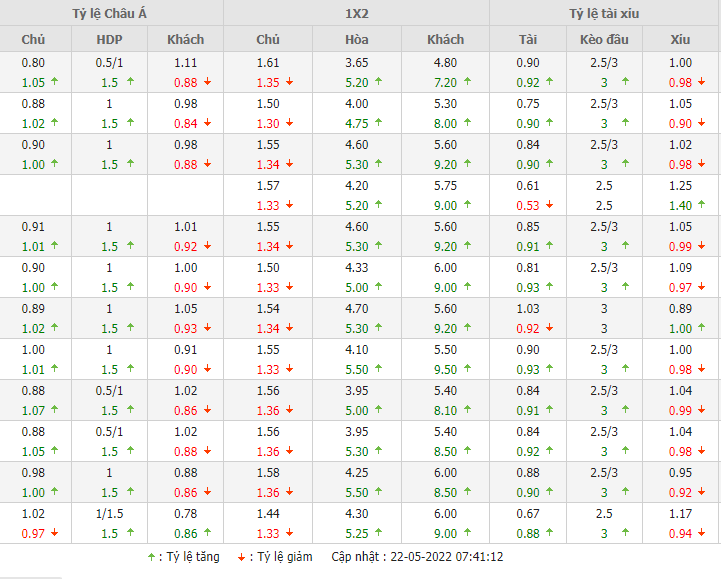The height and width of the screenshot is (579, 721).
Task: Click the Hòa column header
Action: pos(357,40)
